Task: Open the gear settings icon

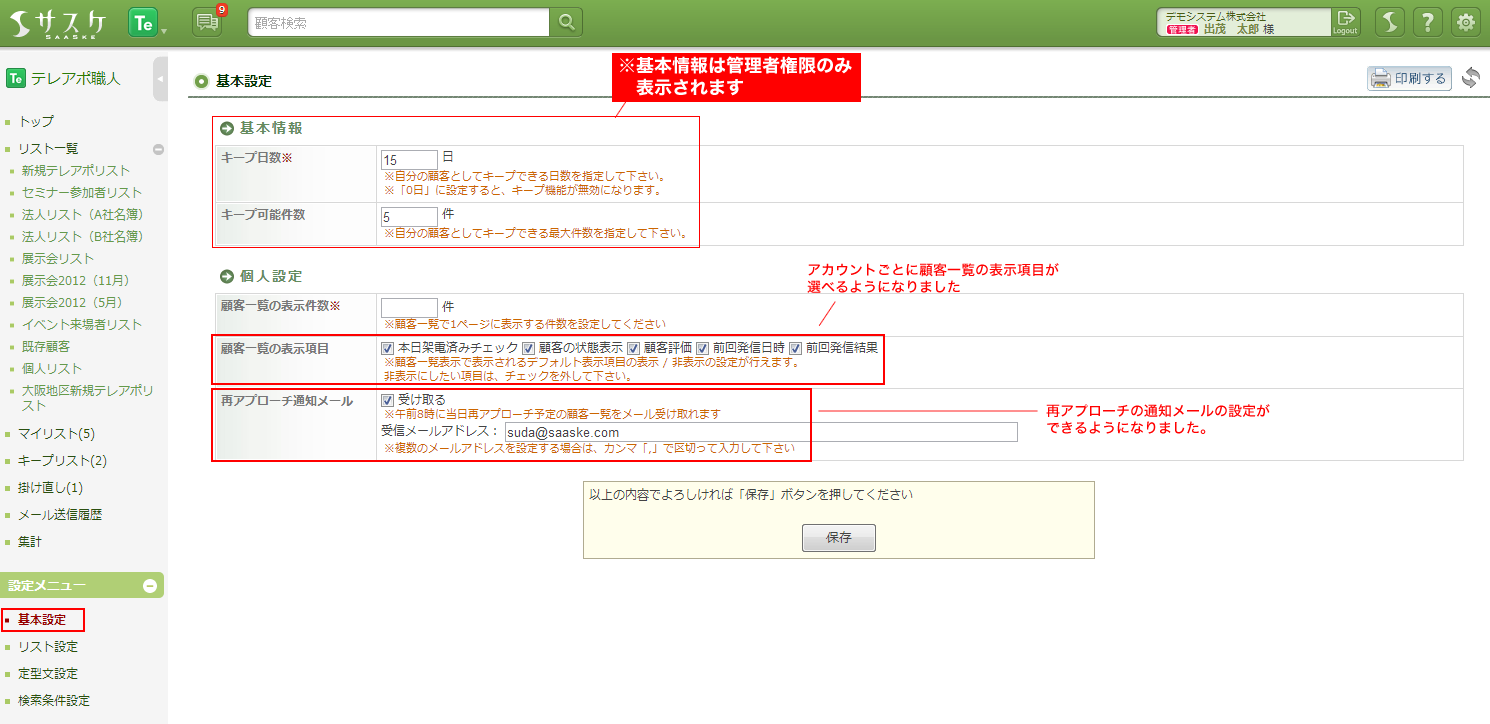Action: click(1466, 22)
